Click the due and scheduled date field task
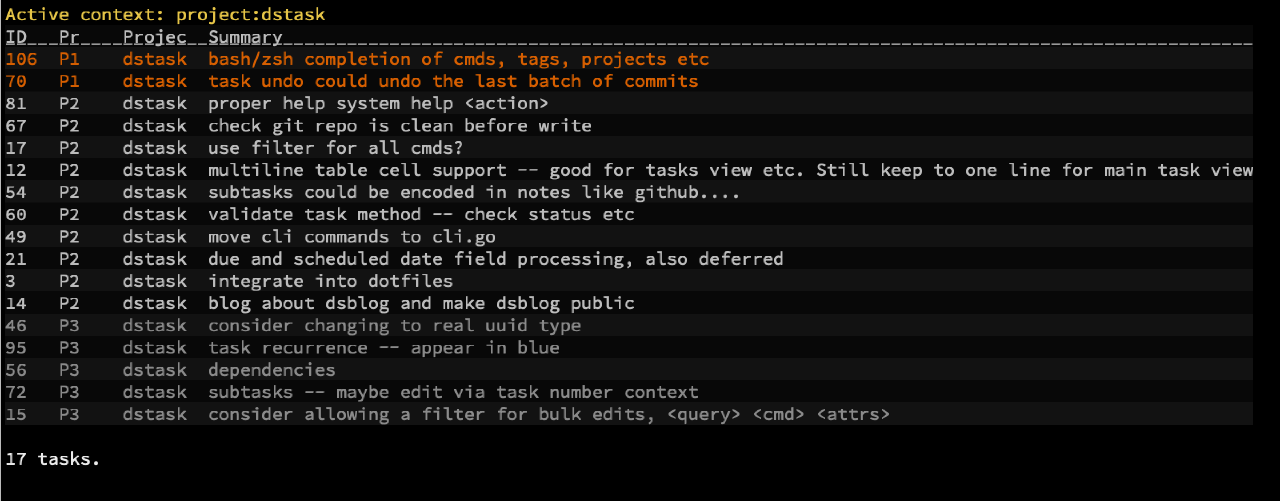Image resolution: width=1280 pixels, height=501 pixels. click(628, 259)
